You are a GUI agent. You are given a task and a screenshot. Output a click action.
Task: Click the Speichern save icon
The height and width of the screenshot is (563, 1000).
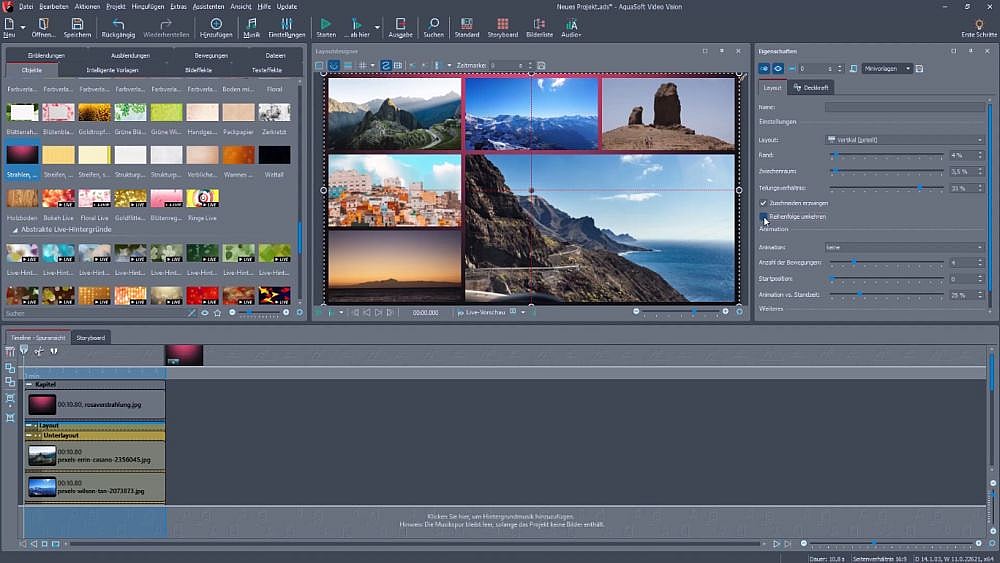click(x=77, y=24)
